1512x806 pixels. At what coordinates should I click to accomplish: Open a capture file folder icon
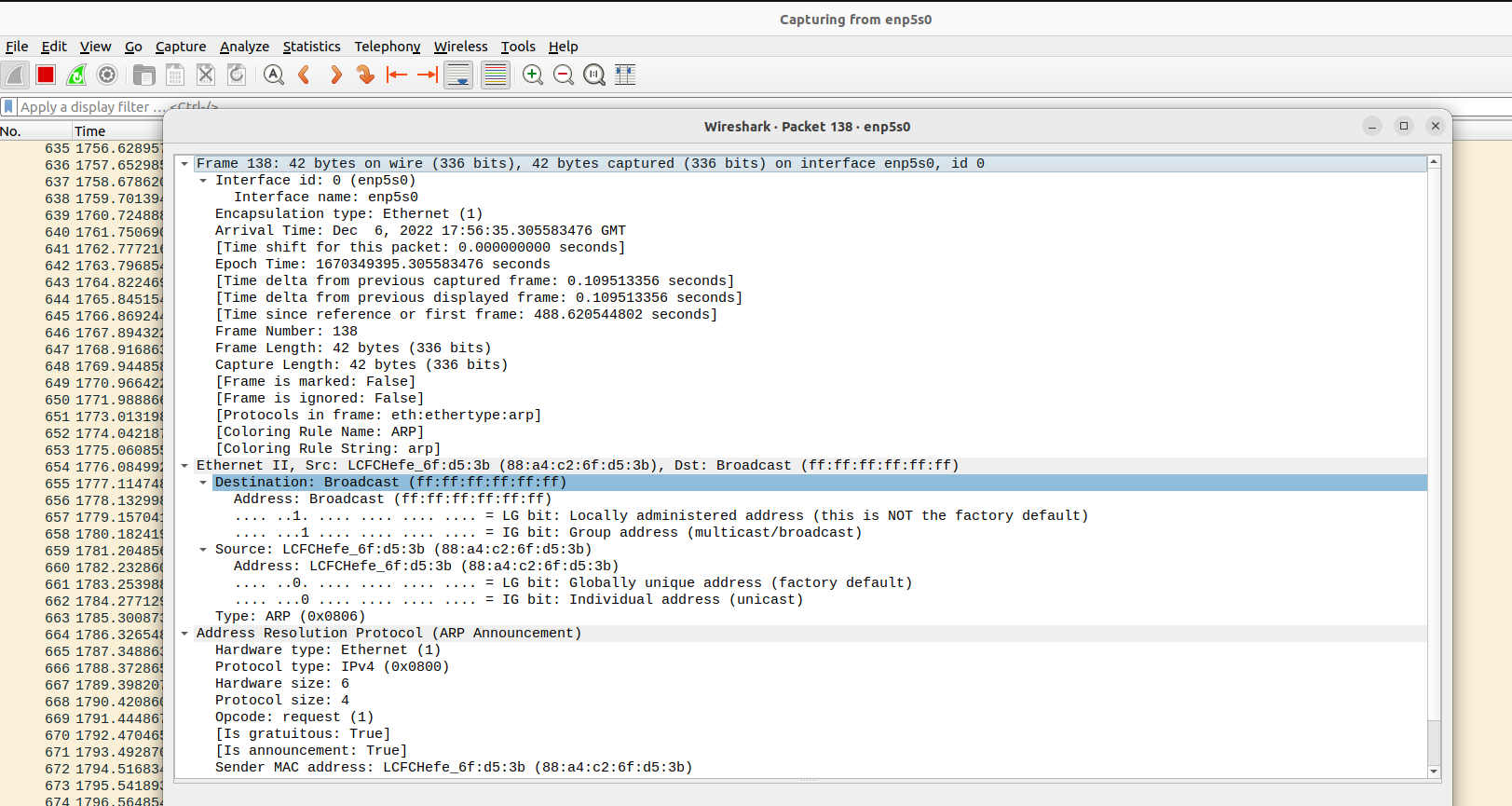click(144, 75)
